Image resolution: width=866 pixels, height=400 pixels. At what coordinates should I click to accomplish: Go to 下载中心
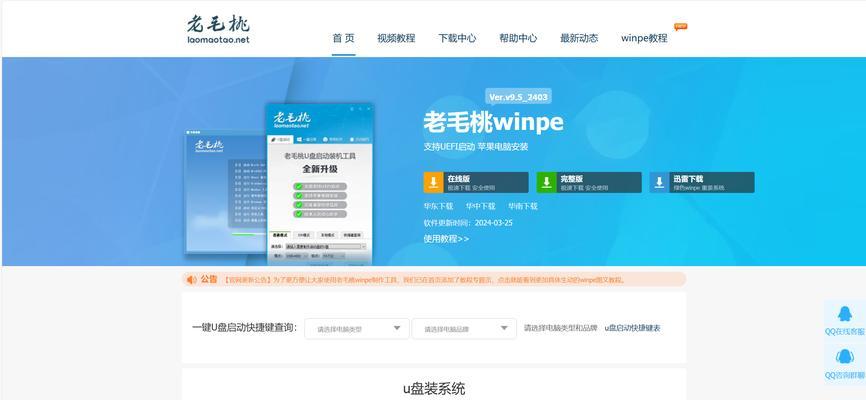(x=457, y=38)
